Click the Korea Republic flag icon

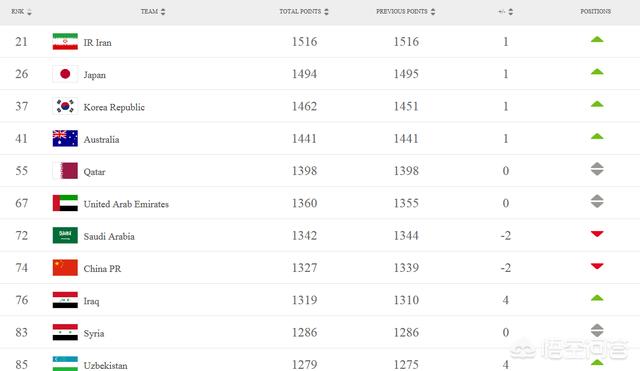coord(65,106)
